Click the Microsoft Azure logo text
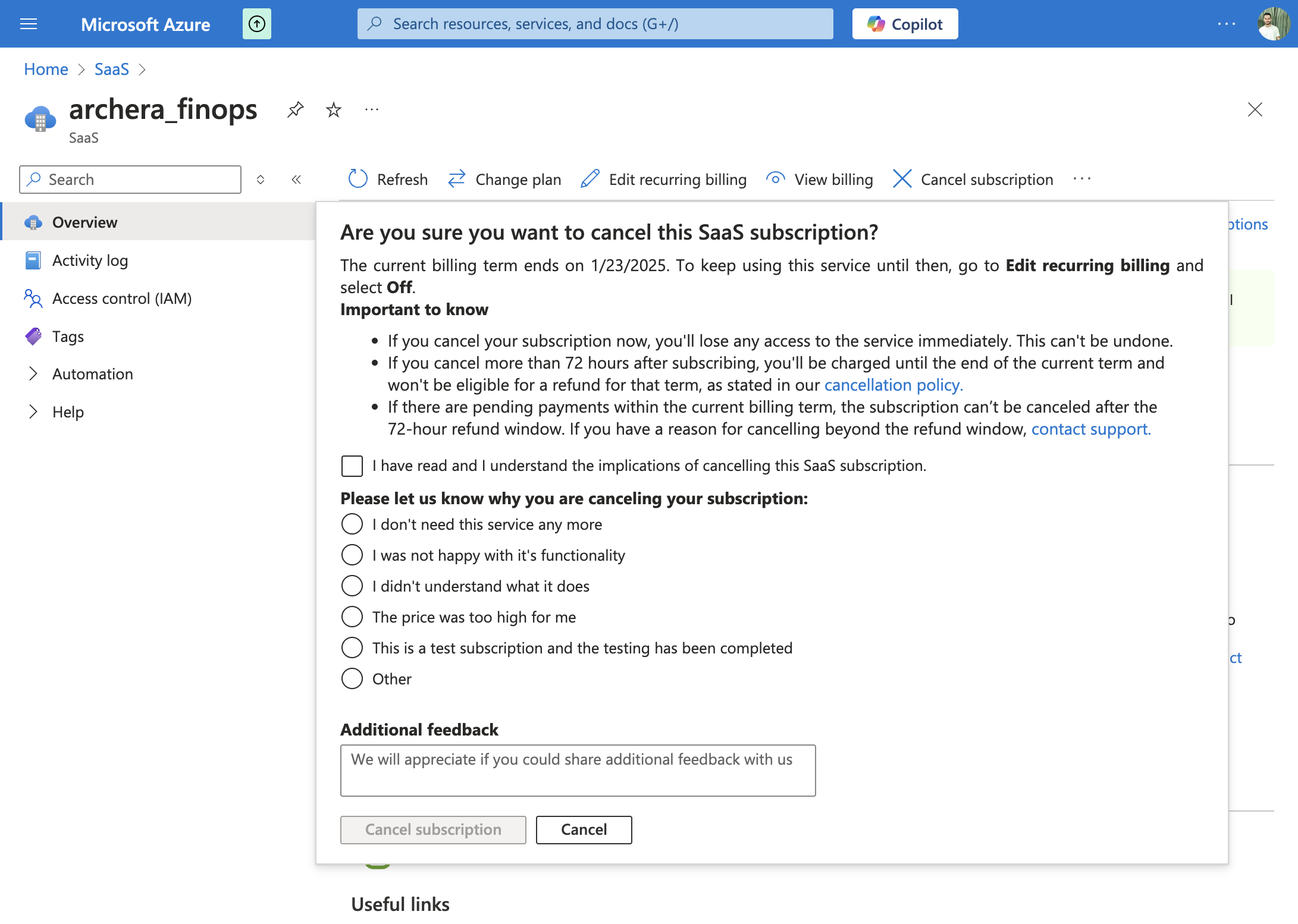1298x924 pixels. pos(145,24)
